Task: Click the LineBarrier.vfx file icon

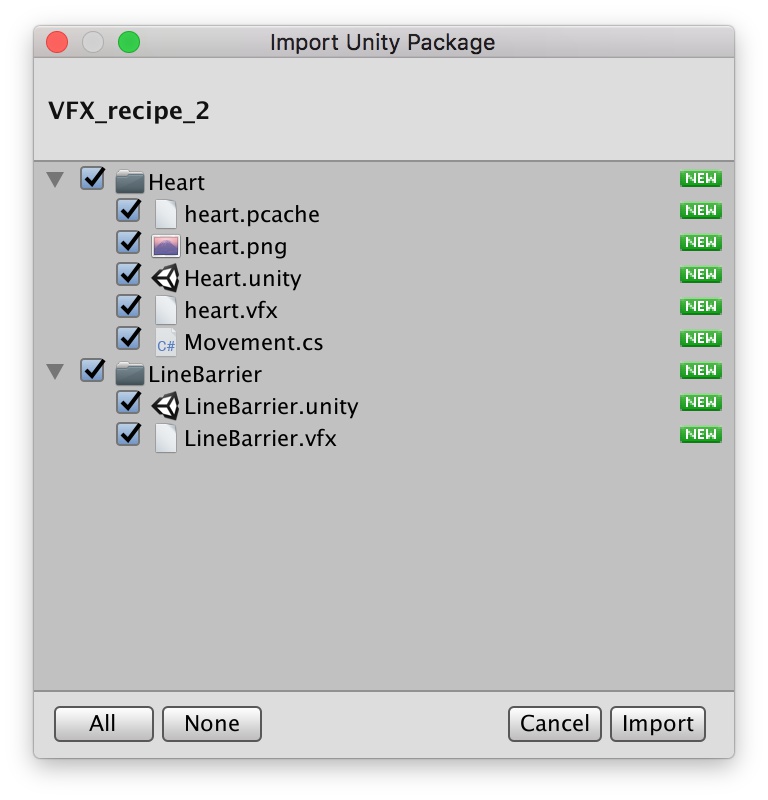Action: click(165, 438)
